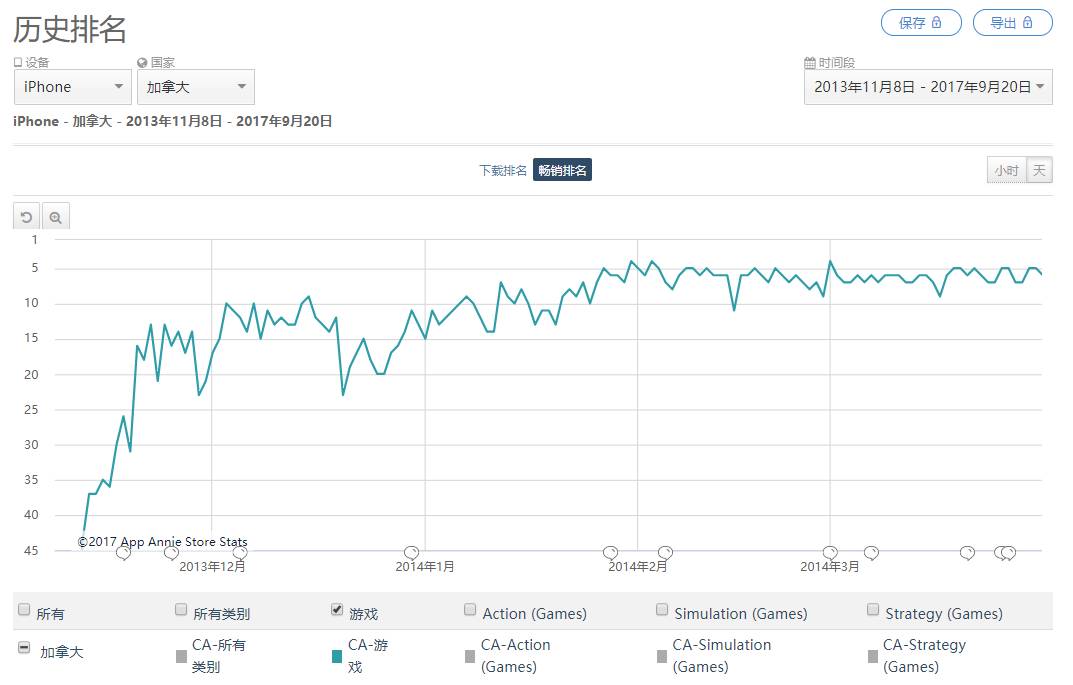Enable the Action (Games) checkbox
The width and height of the screenshot is (1073, 685).
click(x=470, y=610)
